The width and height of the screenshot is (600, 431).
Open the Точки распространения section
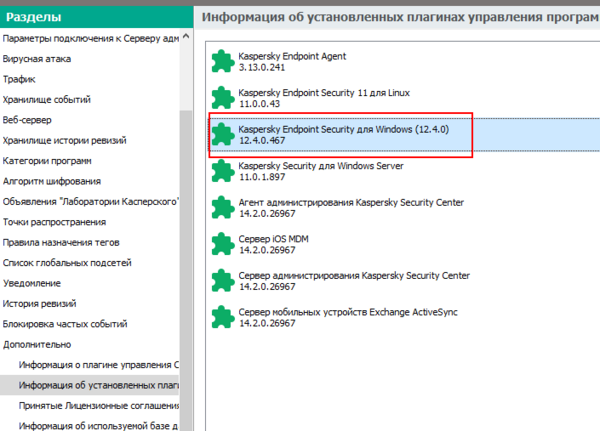[54, 222]
